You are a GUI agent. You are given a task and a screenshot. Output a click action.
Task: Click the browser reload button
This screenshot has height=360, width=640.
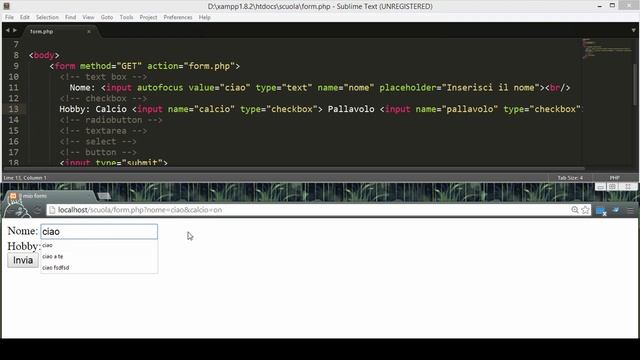pos(37,210)
